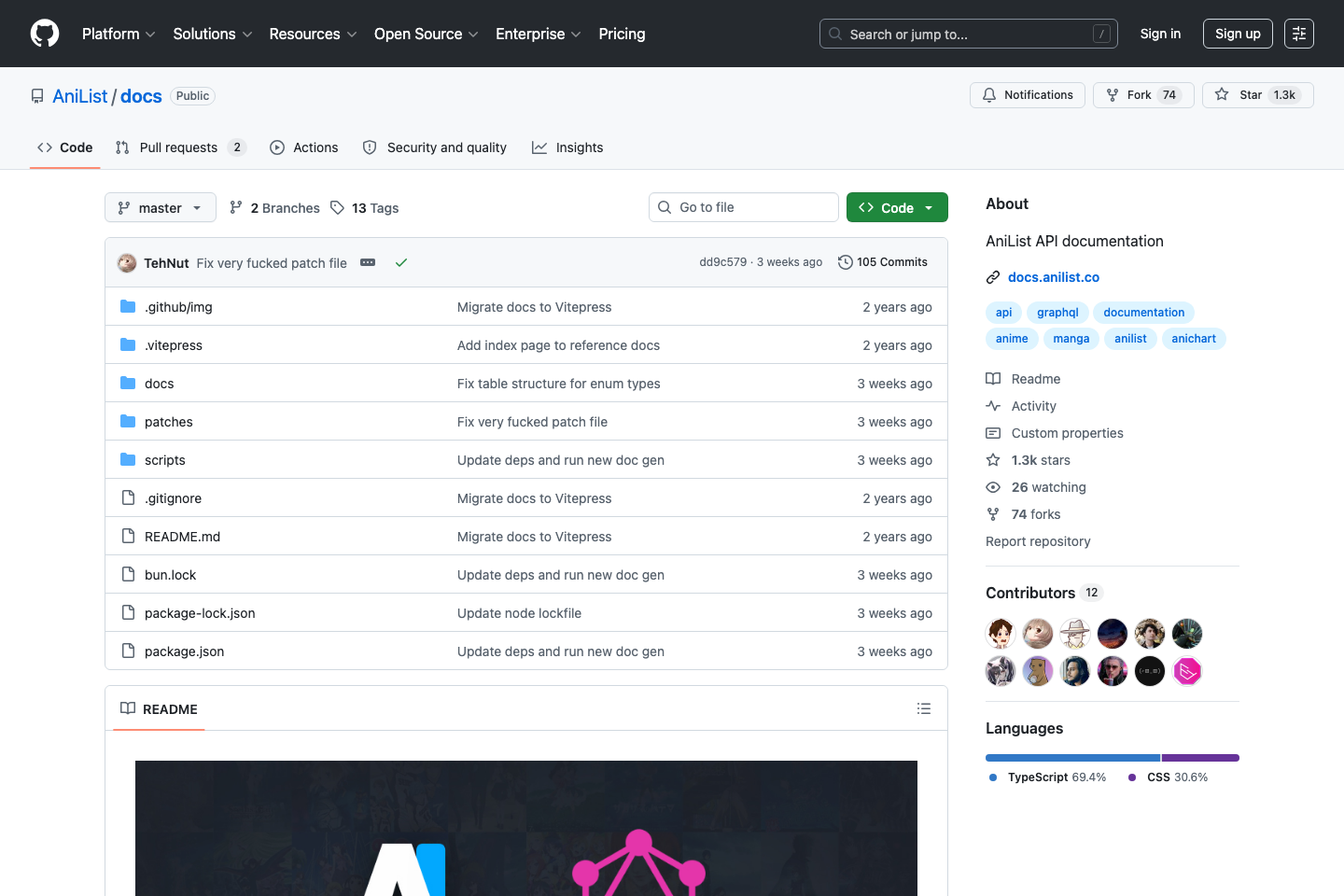Click the GitHub logo icon
This screenshot has width=1344, height=896.
point(44,34)
